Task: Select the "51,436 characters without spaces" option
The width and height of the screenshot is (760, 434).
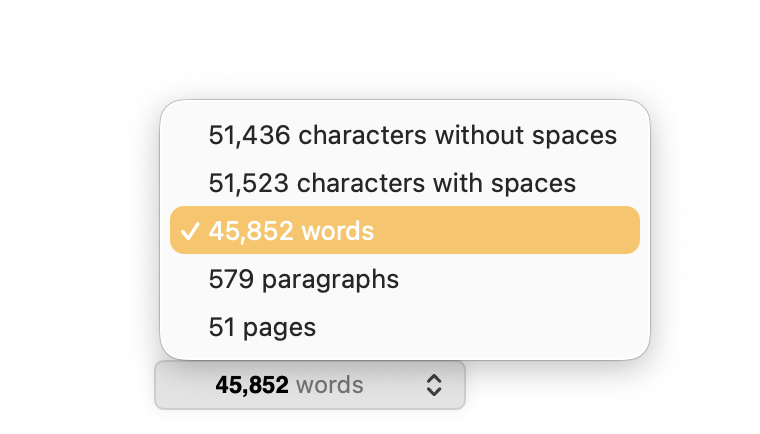Action: [405, 135]
